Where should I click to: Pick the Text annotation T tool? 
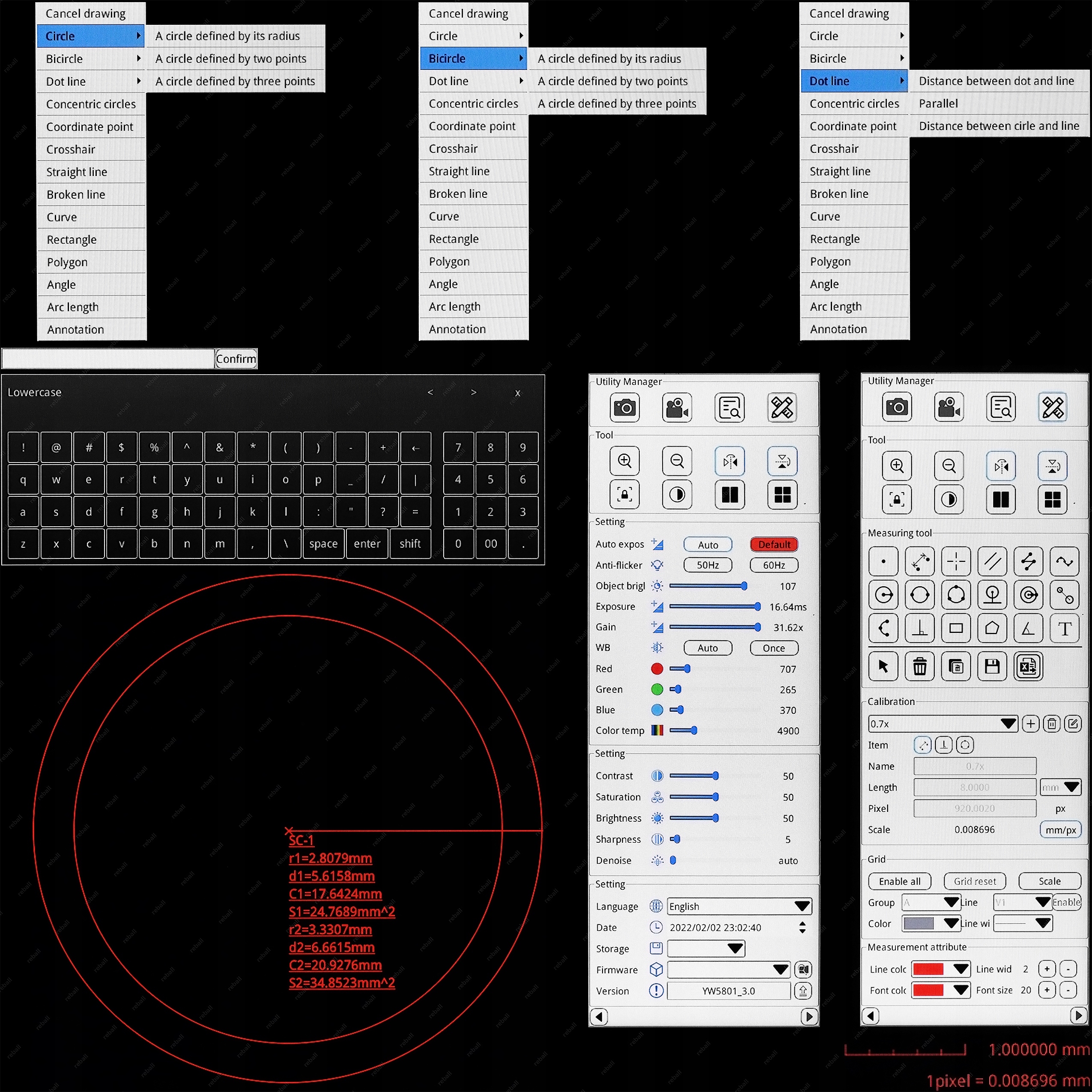point(1064,629)
